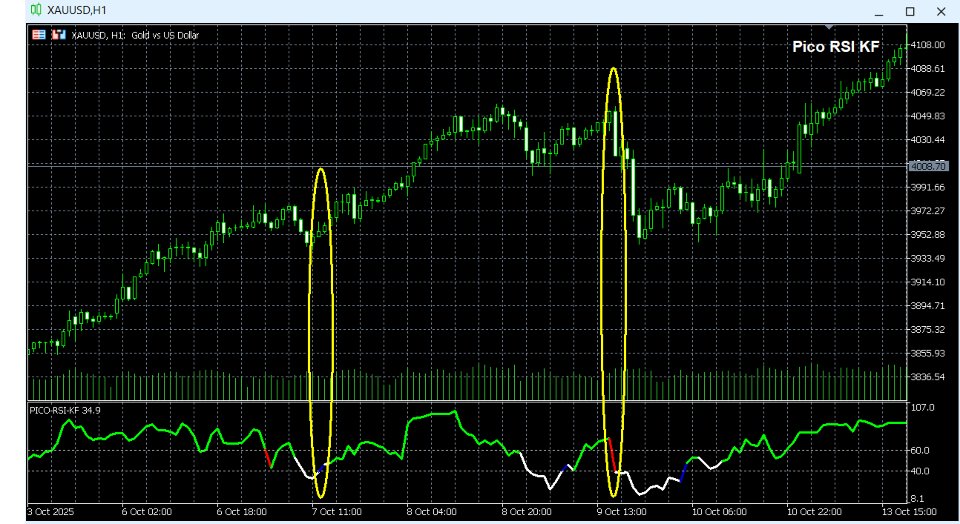Click price scale value 3914.10
This screenshot has width=960, height=524.
928,282
